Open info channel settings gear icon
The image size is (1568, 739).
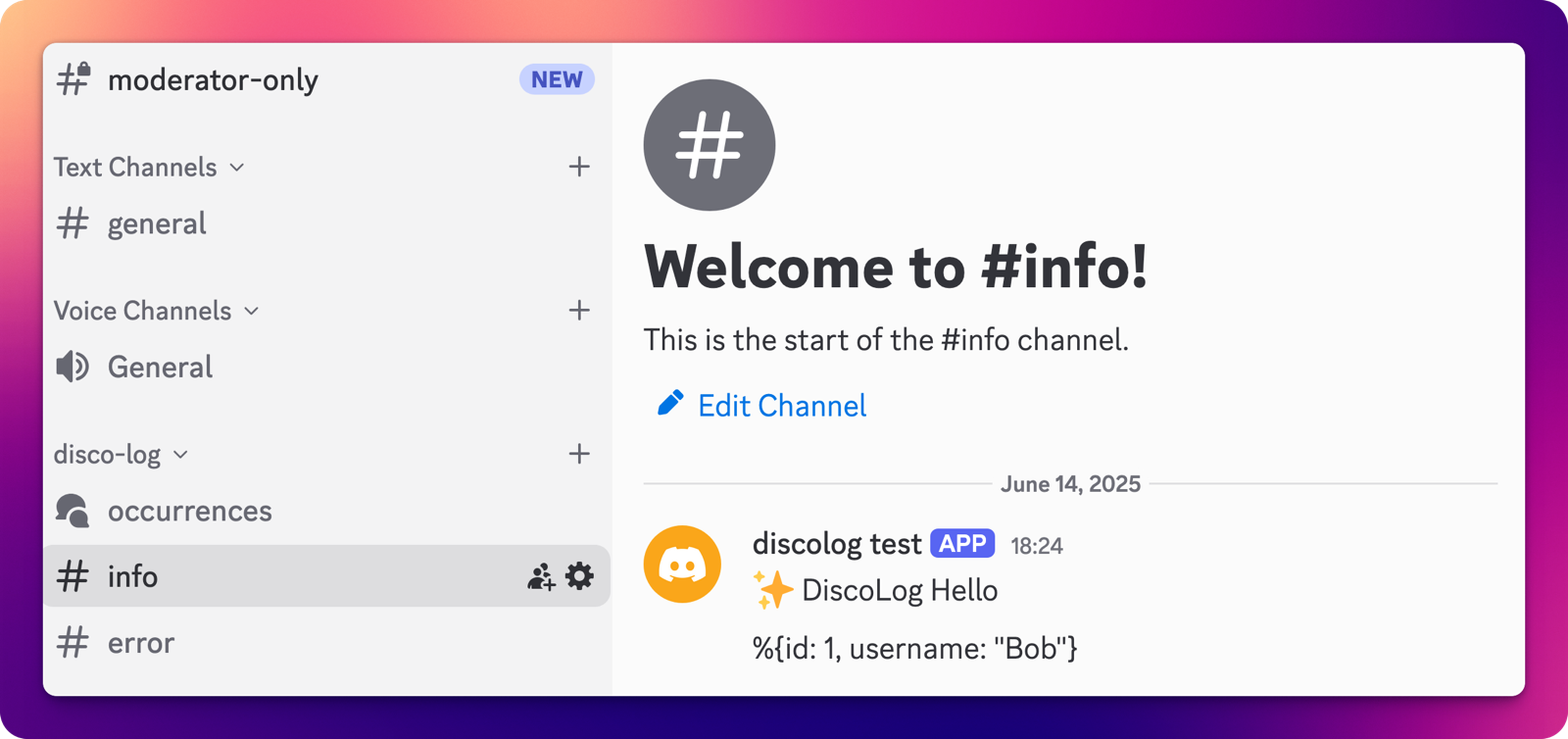580,576
